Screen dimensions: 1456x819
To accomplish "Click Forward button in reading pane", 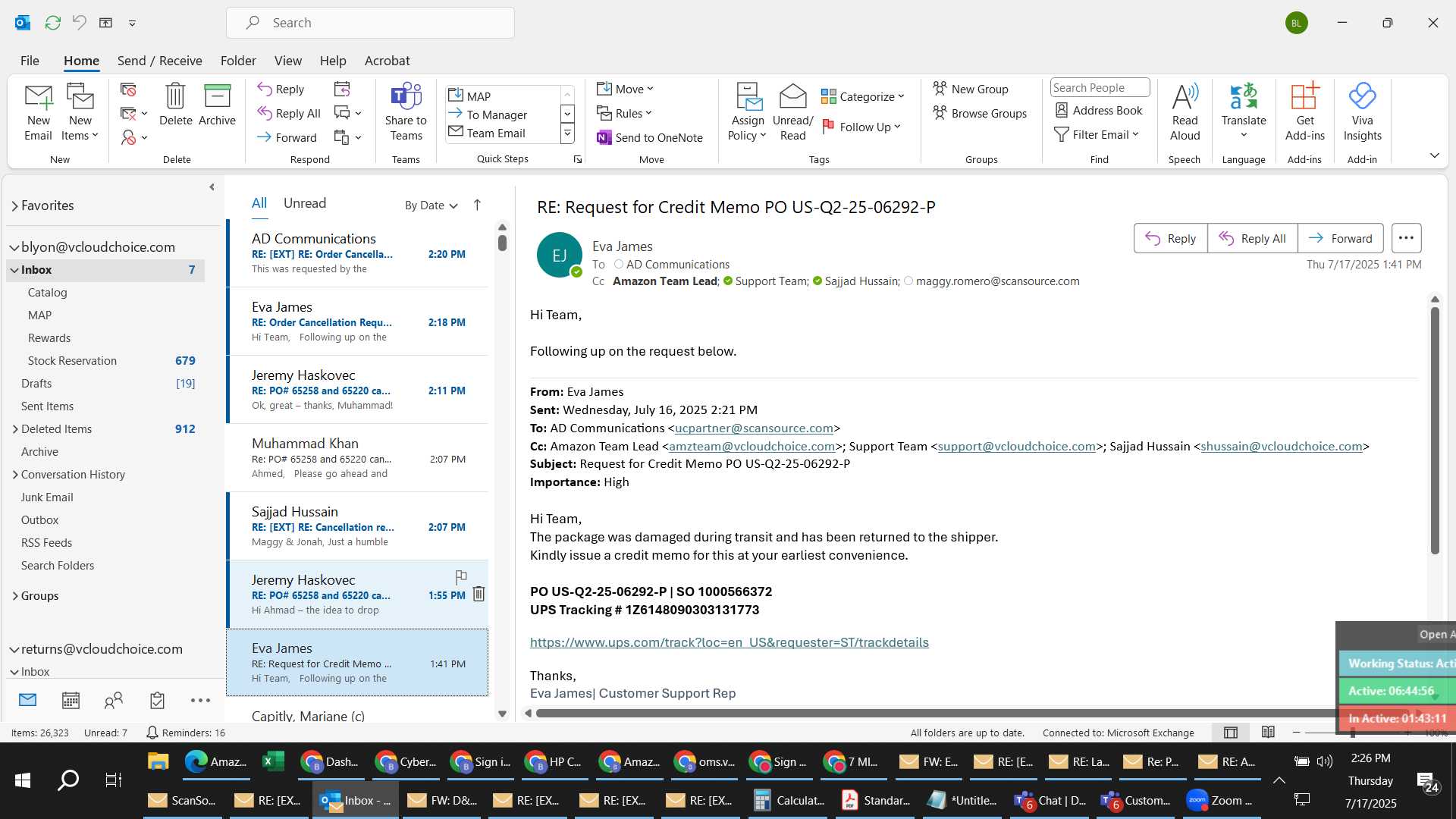I will tap(1340, 238).
